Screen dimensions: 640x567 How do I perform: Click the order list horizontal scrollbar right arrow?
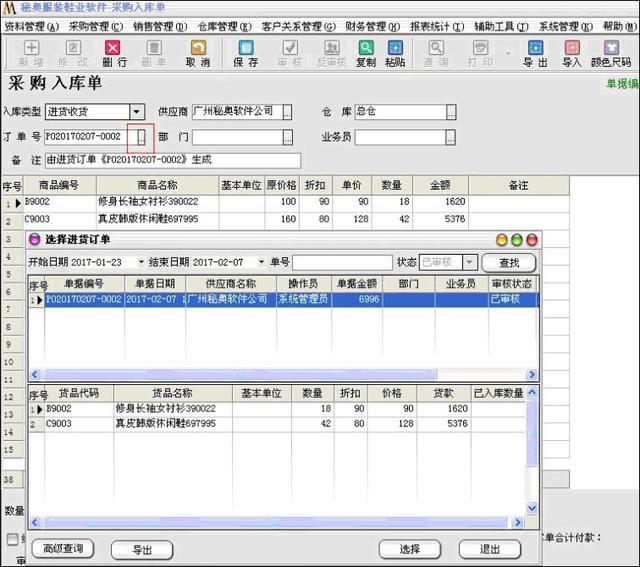click(531, 374)
